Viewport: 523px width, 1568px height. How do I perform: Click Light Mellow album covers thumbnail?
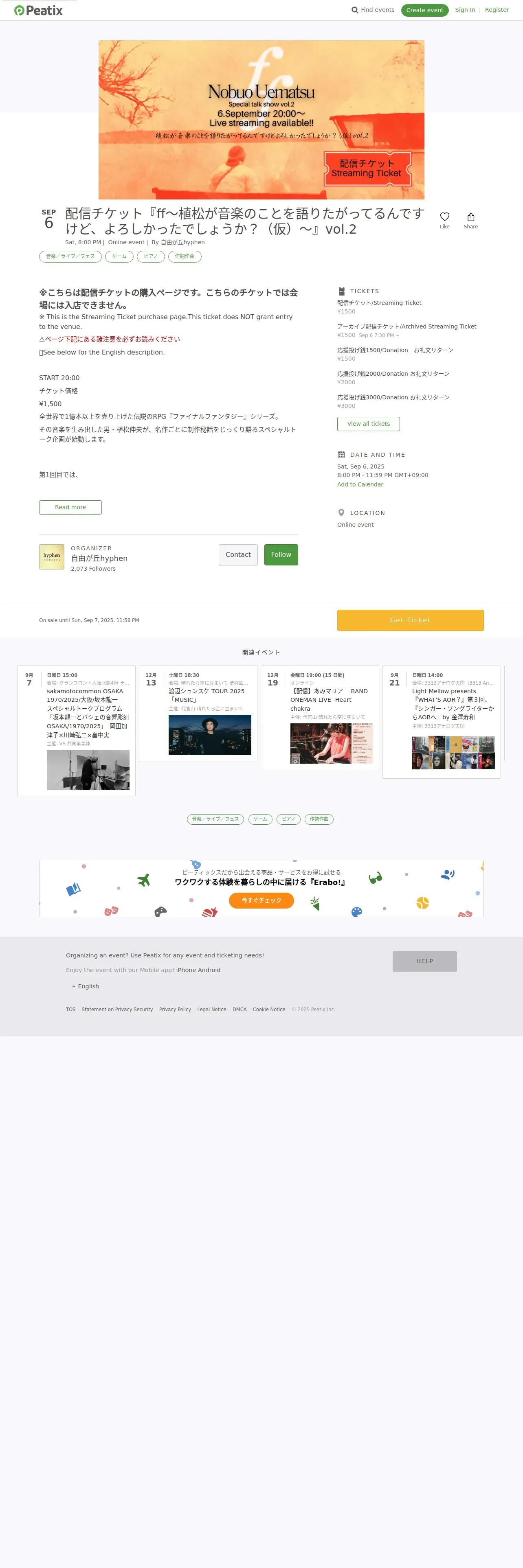click(454, 753)
